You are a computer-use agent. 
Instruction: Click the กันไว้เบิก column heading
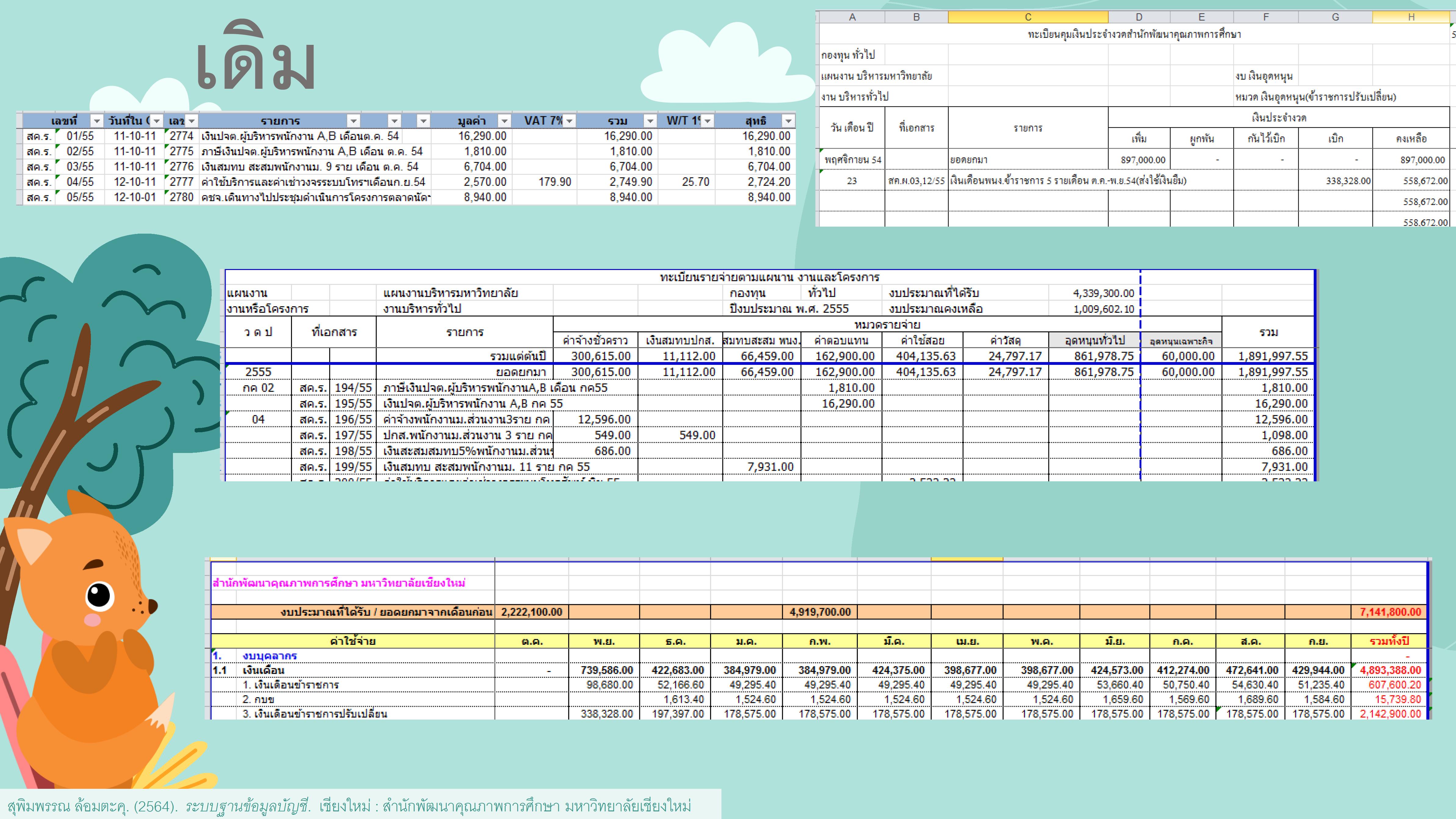tap(1266, 138)
